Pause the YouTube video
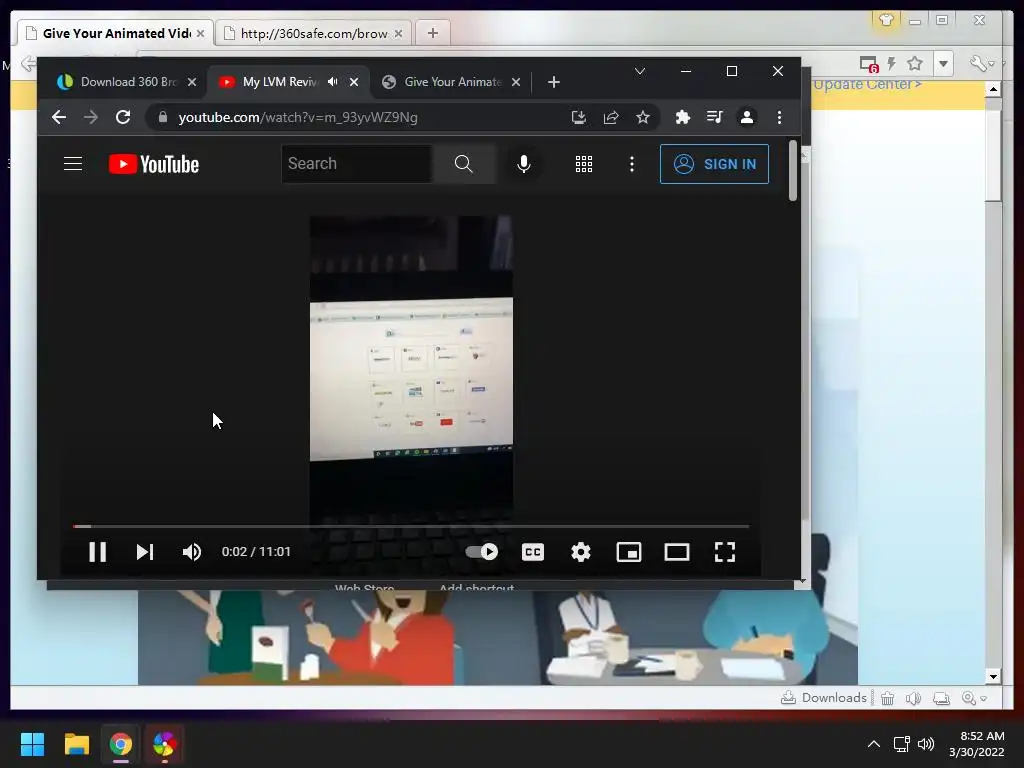Viewport: 1024px width, 768px height. click(x=97, y=552)
